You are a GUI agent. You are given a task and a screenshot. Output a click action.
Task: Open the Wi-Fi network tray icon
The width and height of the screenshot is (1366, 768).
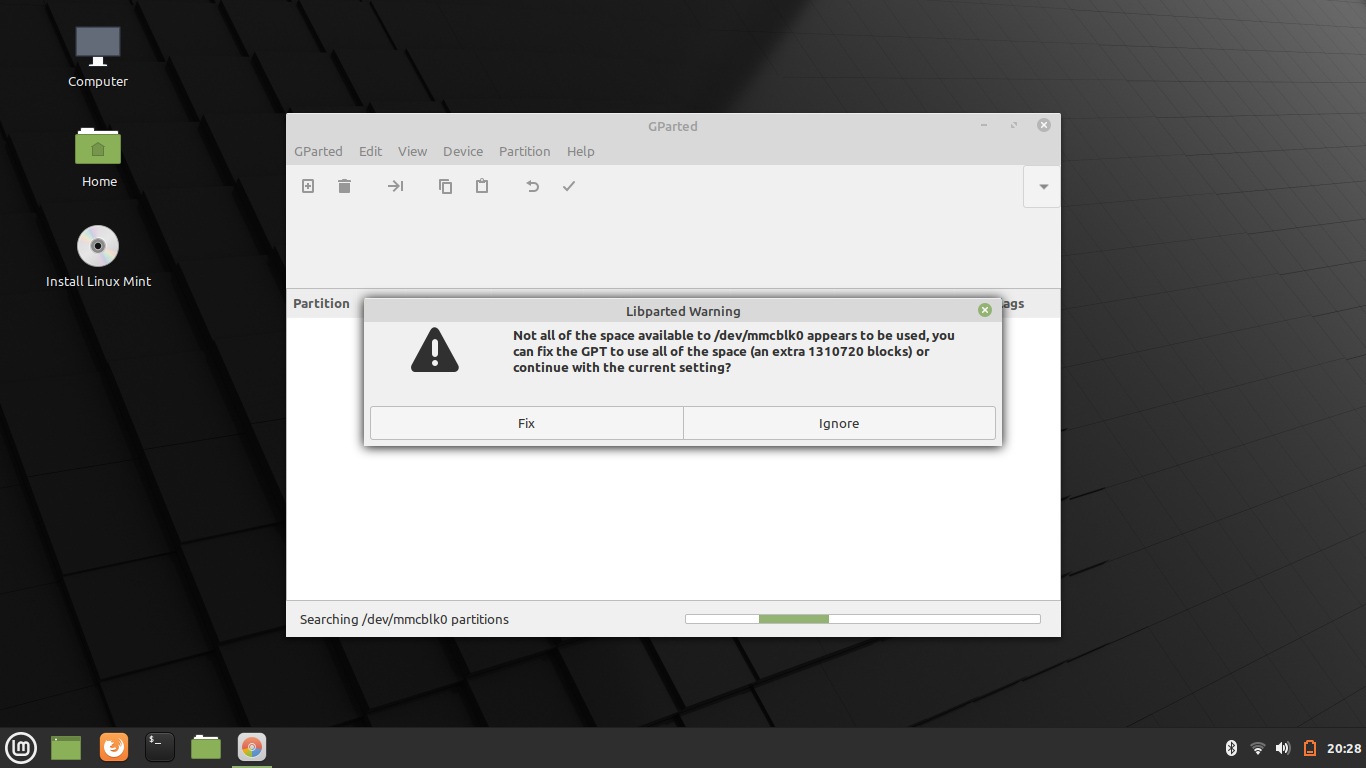(1258, 748)
